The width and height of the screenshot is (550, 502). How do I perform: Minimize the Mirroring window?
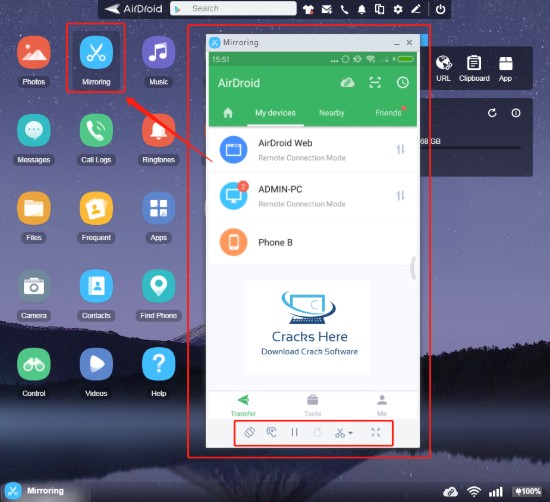point(397,43)
